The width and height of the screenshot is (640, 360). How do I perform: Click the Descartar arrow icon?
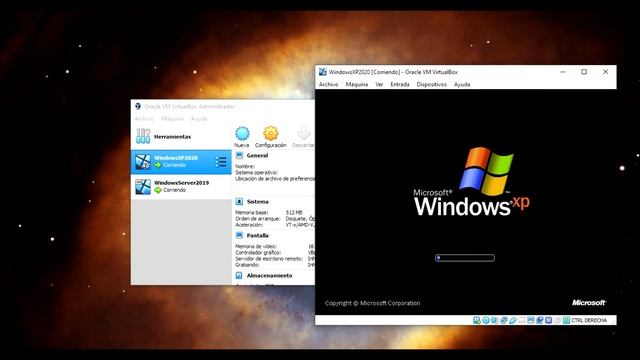point(303,133)
